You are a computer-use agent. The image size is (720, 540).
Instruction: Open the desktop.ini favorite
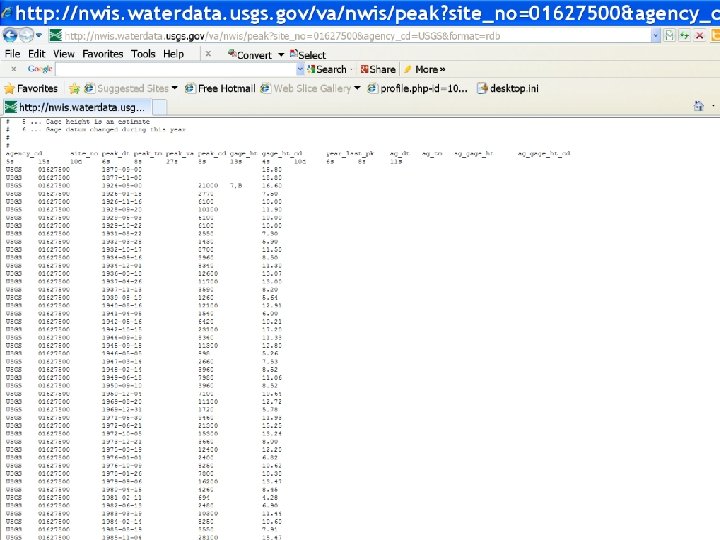coord(507,88)
